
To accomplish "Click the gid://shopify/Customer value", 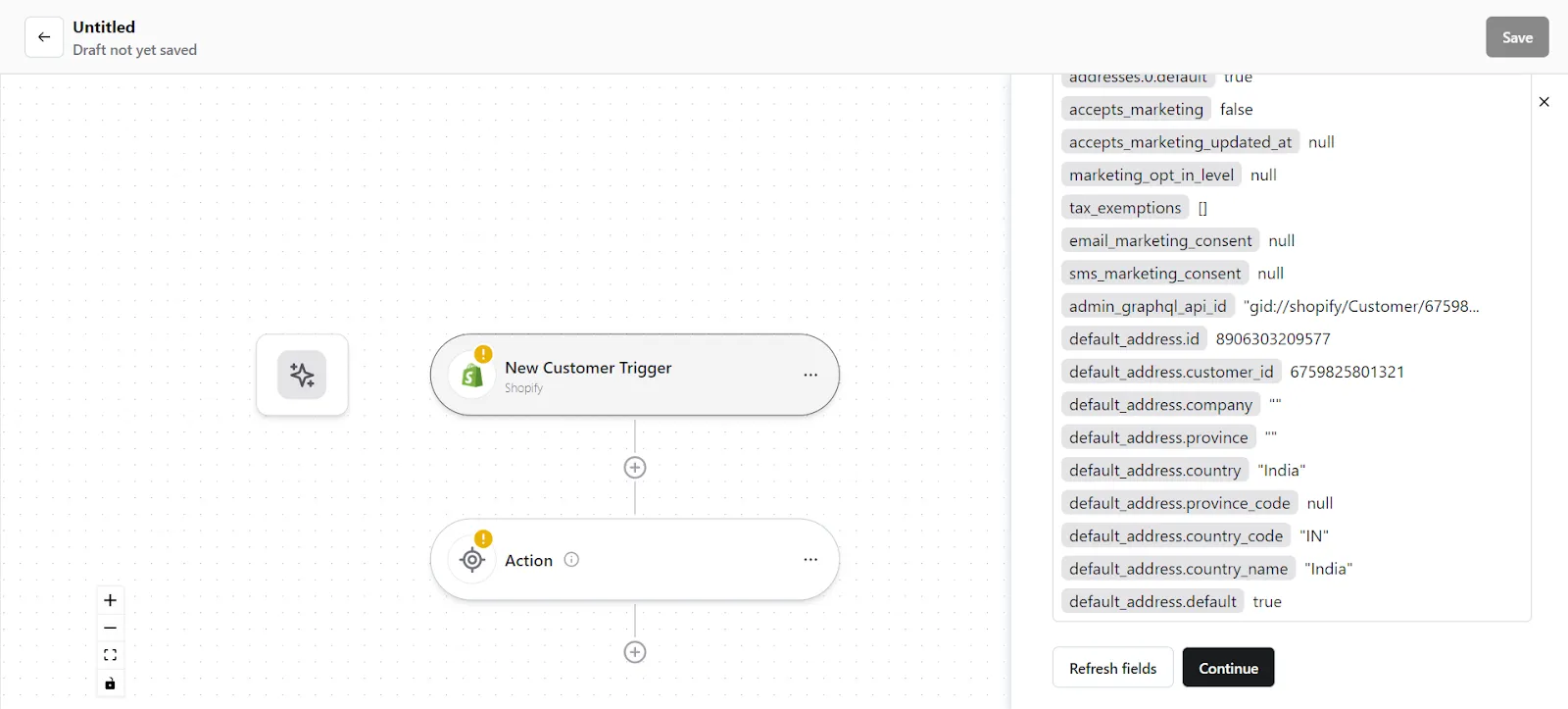I will [x=1361, y=306].
